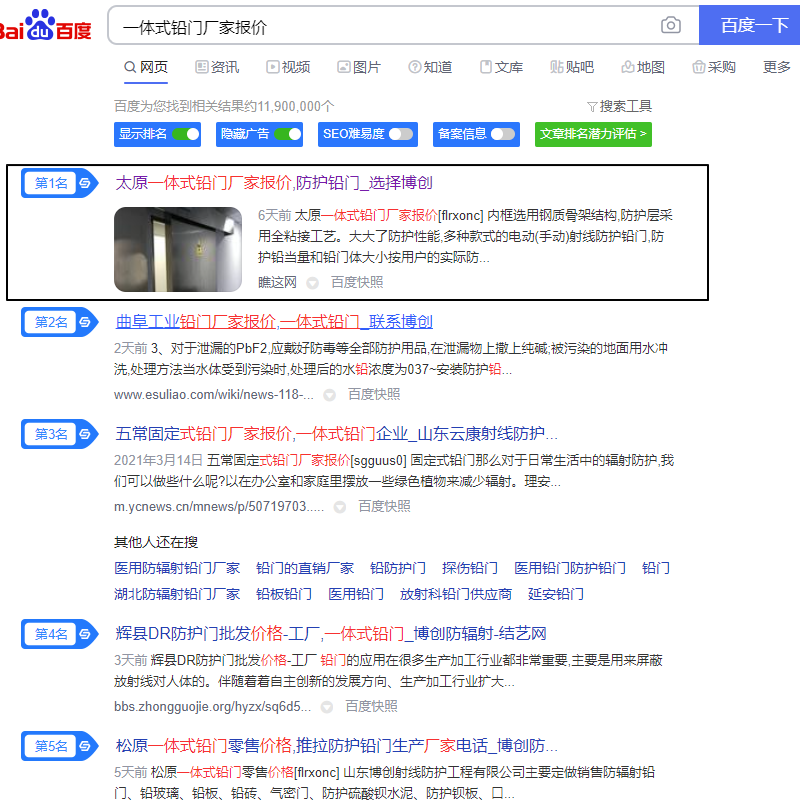The height and width of the screenshot is (800, 800).
Task: Click related search 延安铅门
Action: (556, 594)
